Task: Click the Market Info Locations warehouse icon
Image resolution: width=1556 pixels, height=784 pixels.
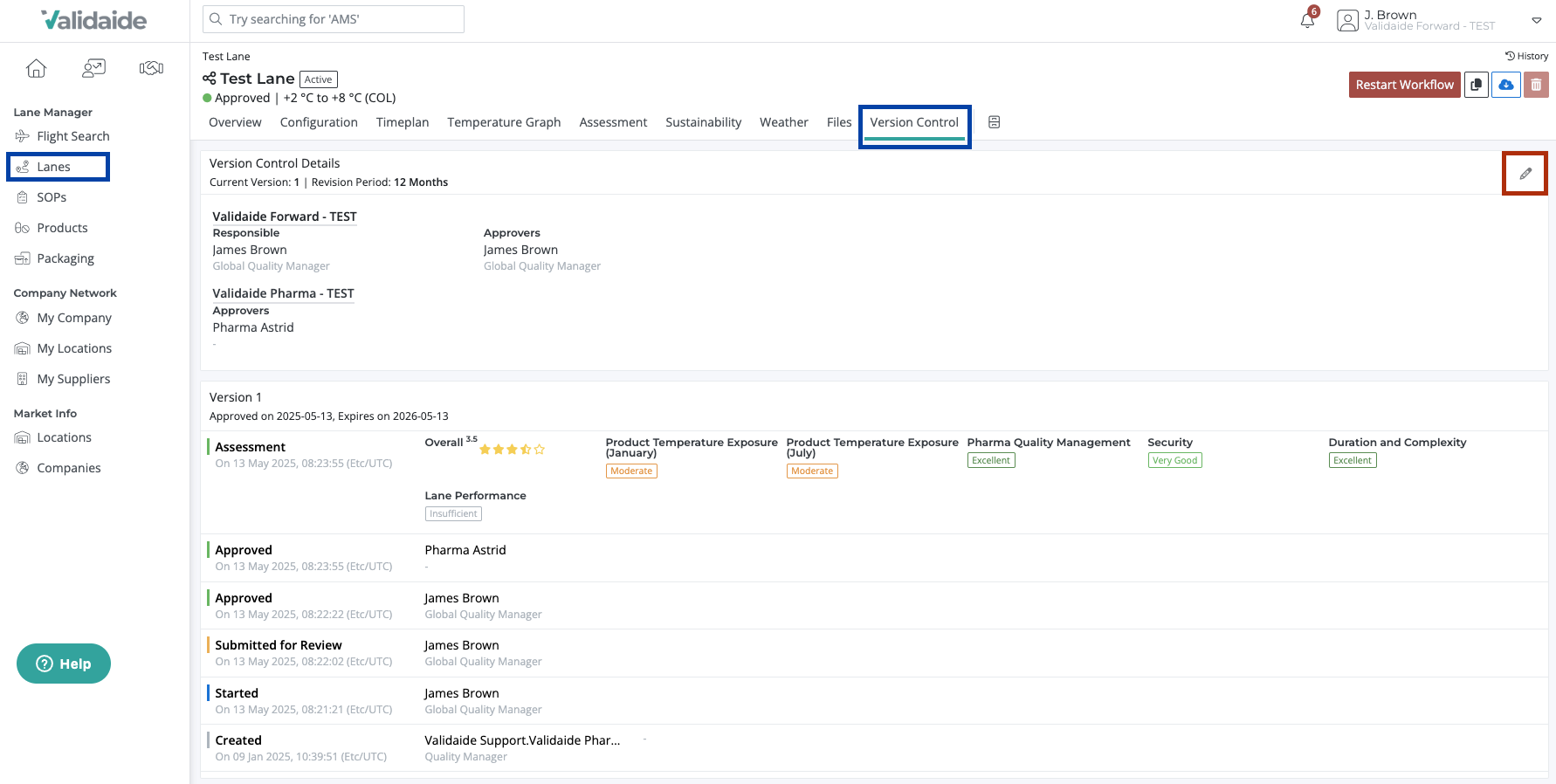Action: click(x=23, y=437)
